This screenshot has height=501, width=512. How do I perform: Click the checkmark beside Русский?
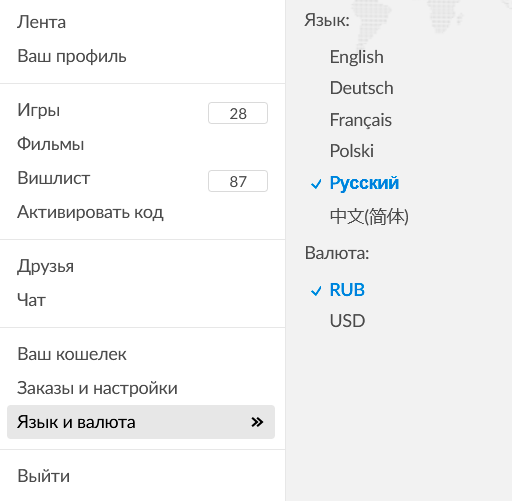tap(316, 184)
